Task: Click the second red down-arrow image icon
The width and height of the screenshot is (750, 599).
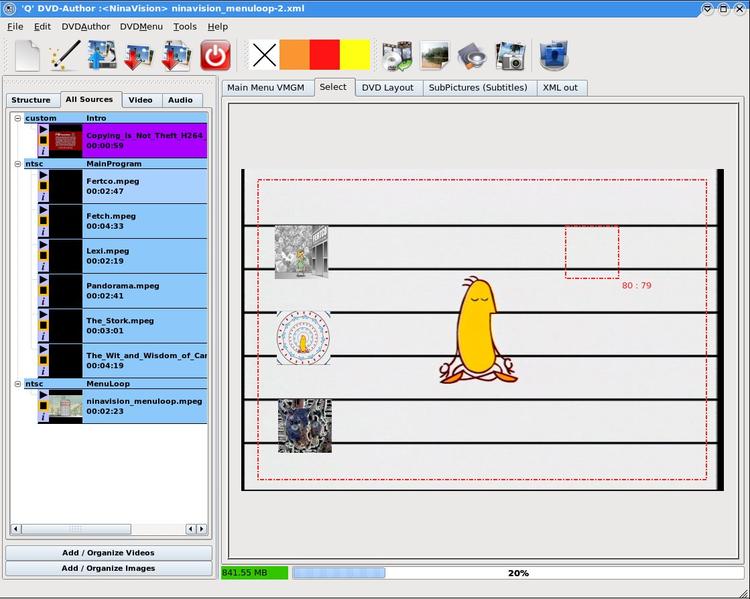Action: point(176,56)
